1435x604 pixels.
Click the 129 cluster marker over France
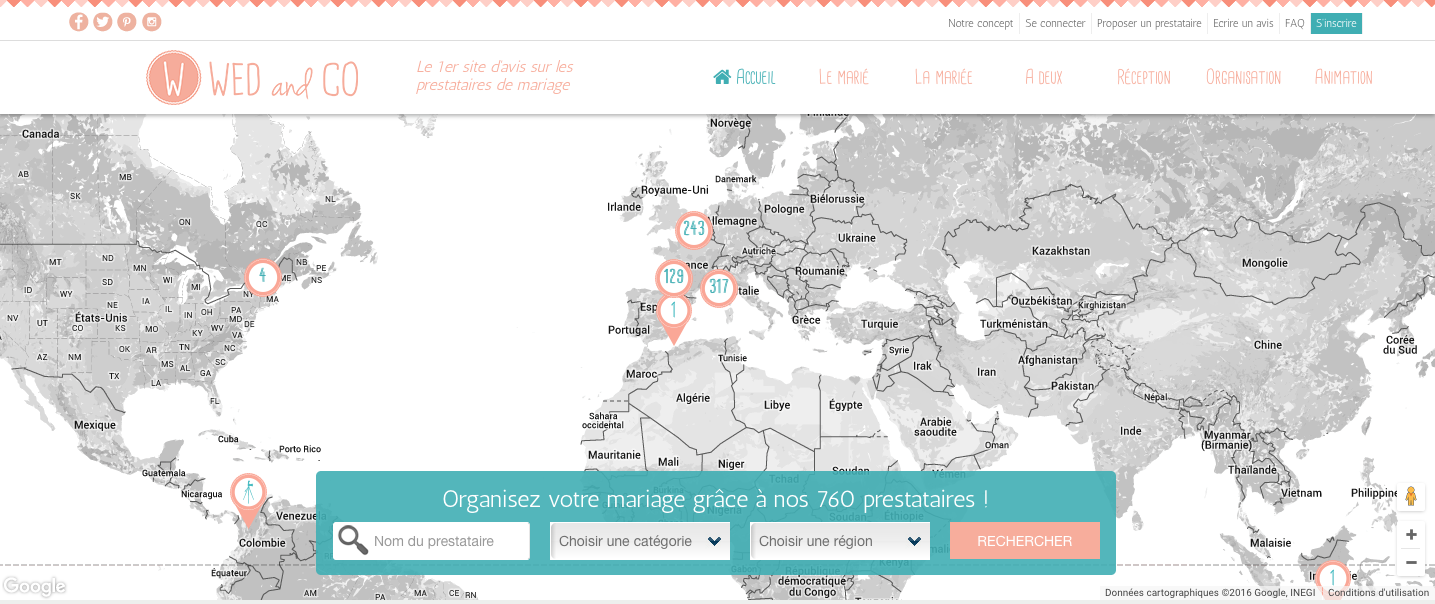673,277
